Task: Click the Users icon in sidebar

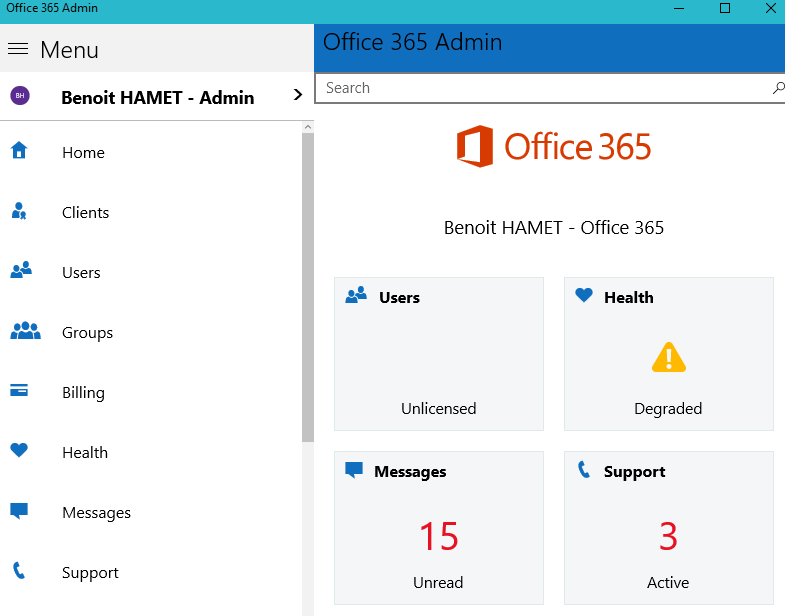Action: [x=20, y=270]
